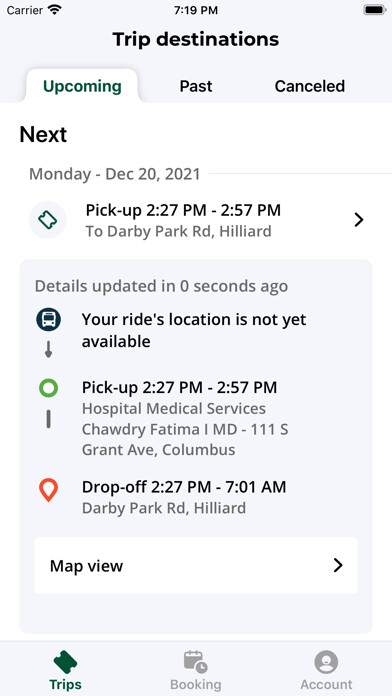Tap the Wi-Fi status icon

coord(54,10)
